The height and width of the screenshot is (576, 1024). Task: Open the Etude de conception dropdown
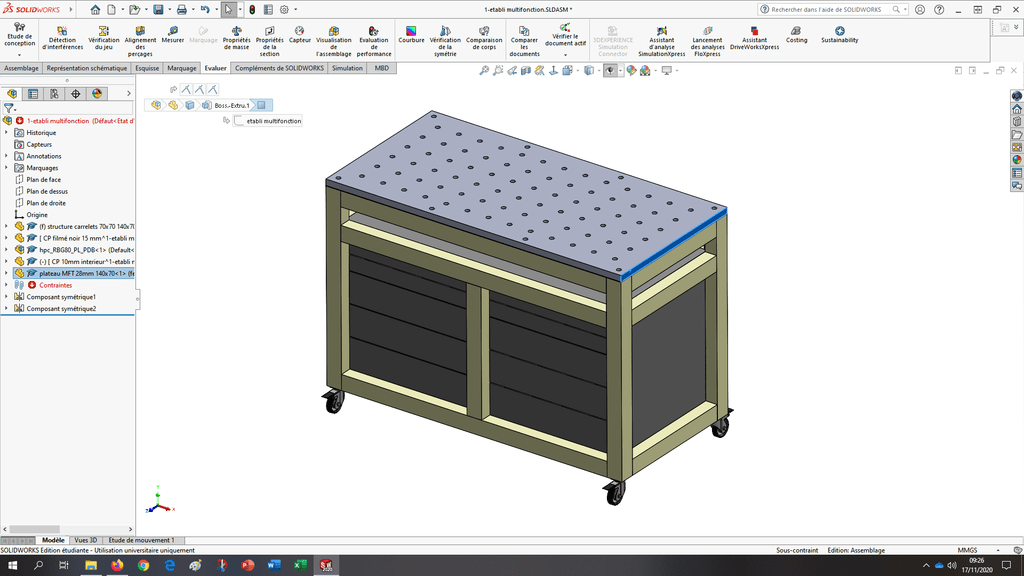19,55
